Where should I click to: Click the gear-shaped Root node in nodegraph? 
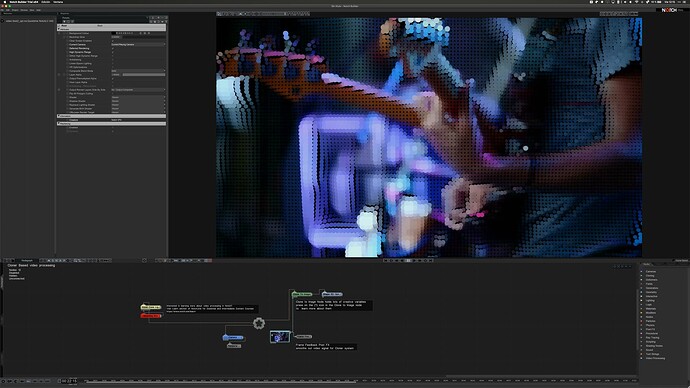pyautogui.click(x=259, y=323)
